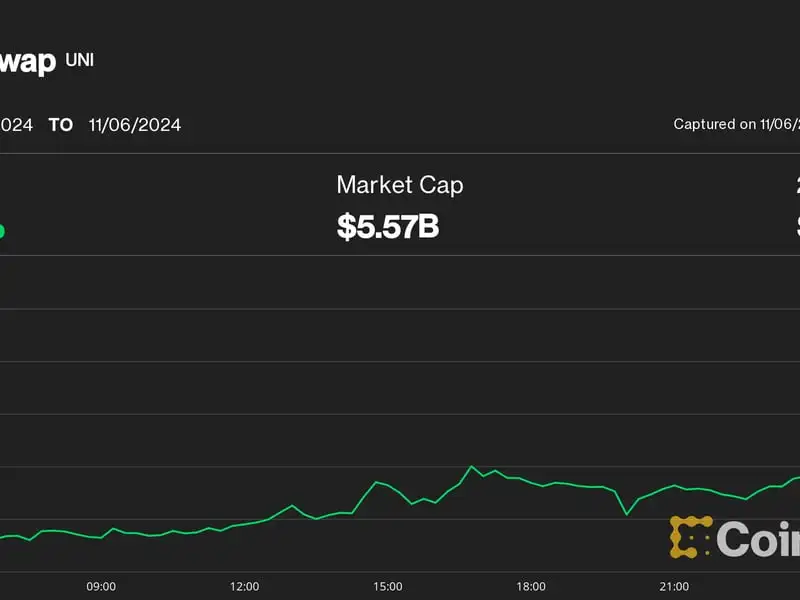
Task: Click the green dot indicator at left edge
Action: (x=1, y=231)
